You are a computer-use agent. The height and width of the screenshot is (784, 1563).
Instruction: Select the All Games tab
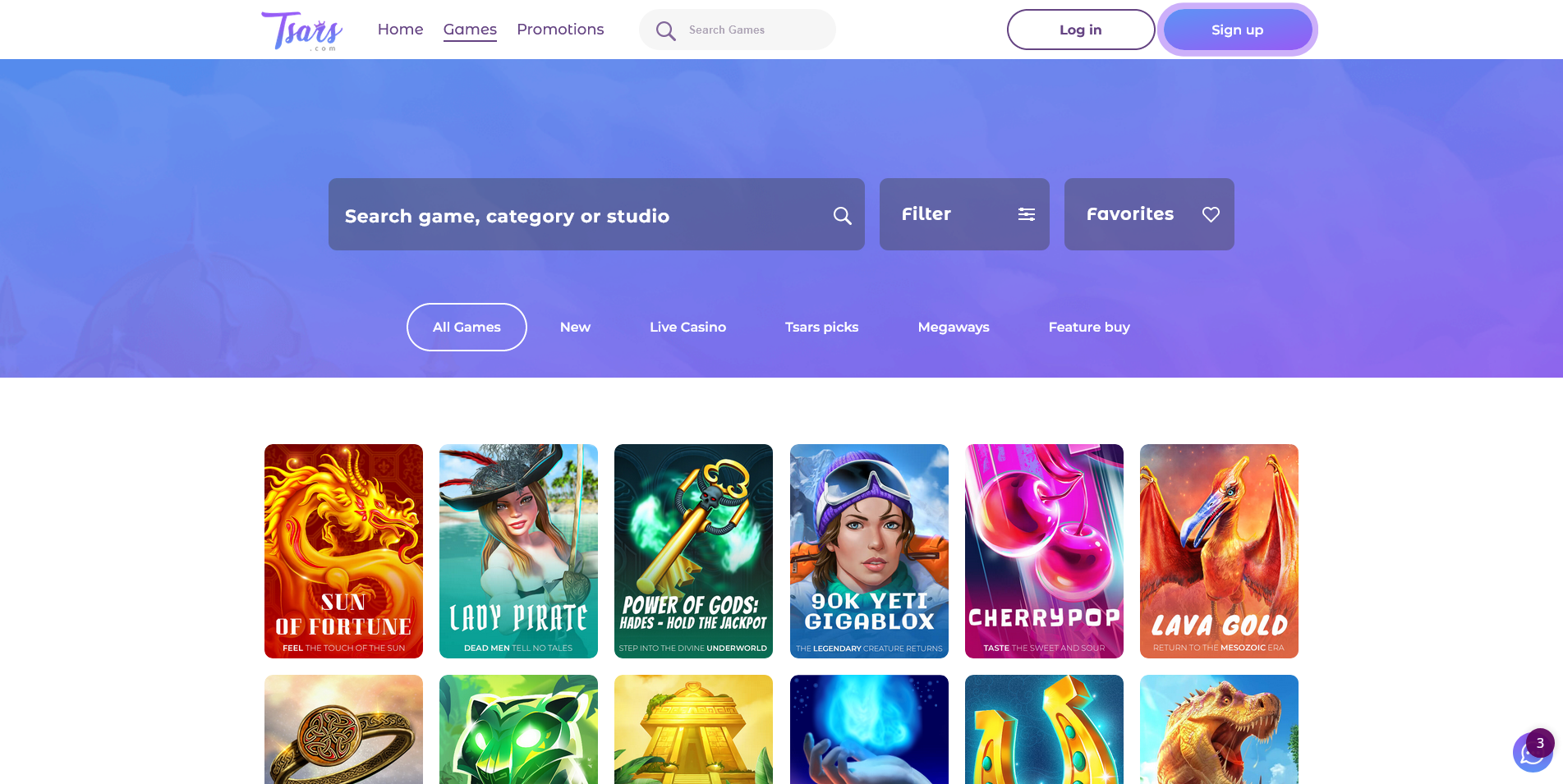point(467,327)
